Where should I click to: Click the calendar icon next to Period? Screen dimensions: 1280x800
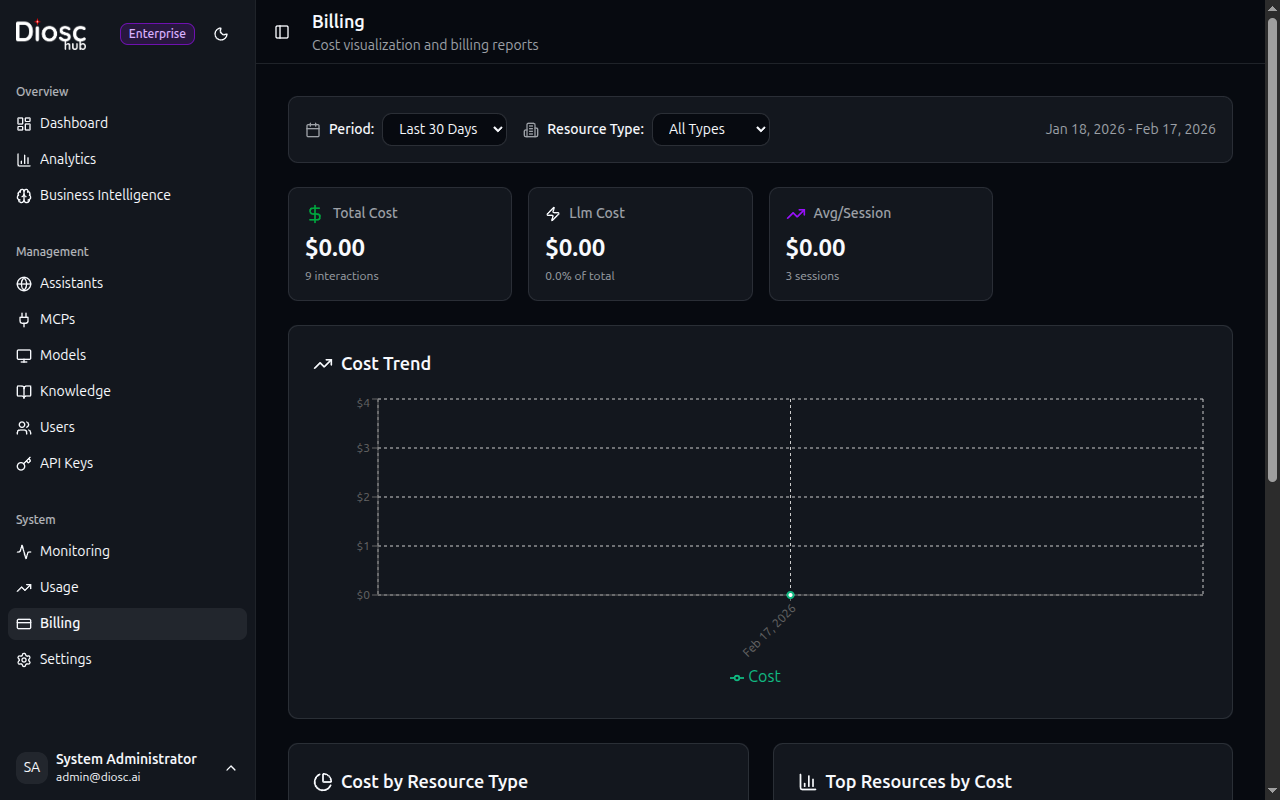point(314,129)
